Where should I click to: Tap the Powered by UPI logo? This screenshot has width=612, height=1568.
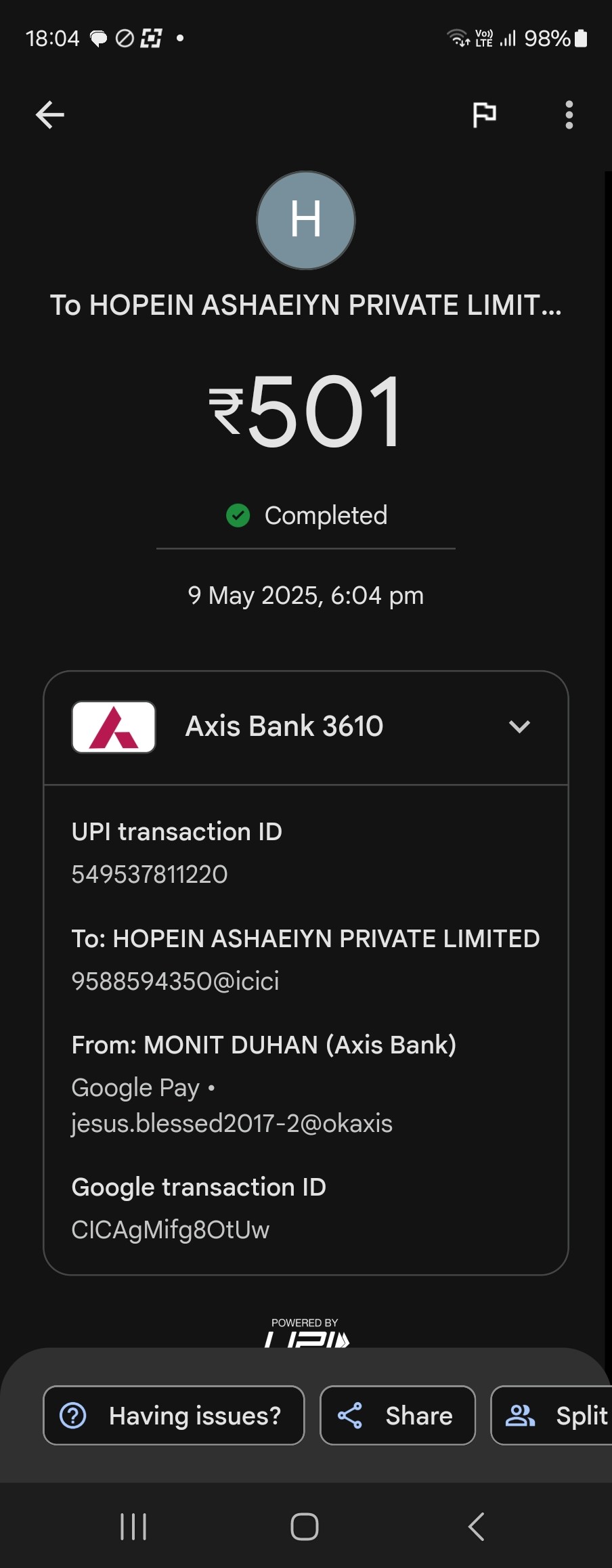[x=305, y=1332]
